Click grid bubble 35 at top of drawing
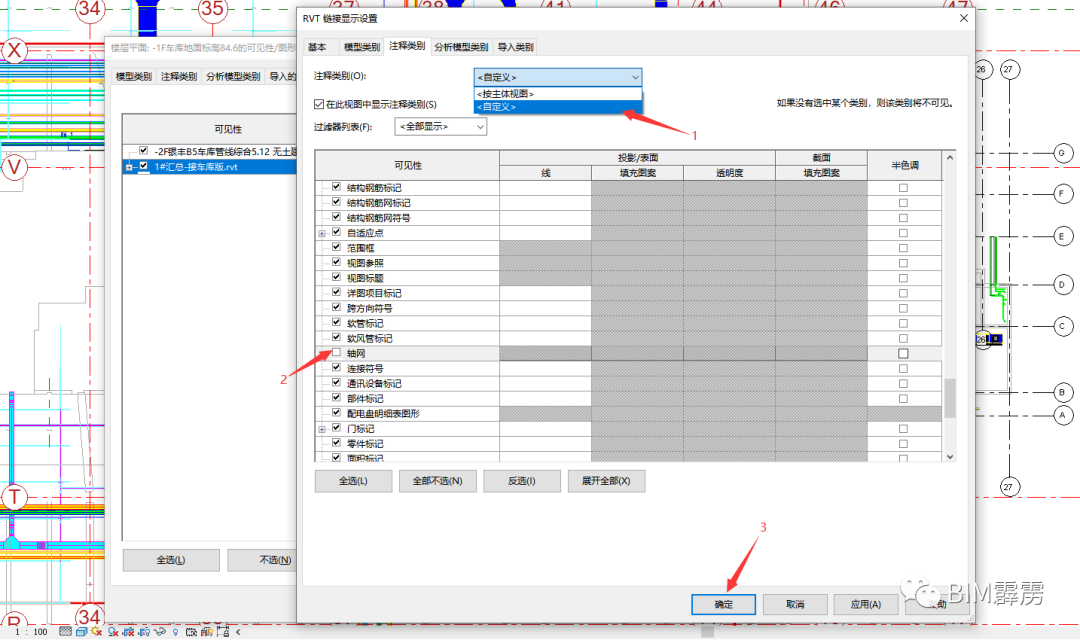1080x640 pixels. 212,10
